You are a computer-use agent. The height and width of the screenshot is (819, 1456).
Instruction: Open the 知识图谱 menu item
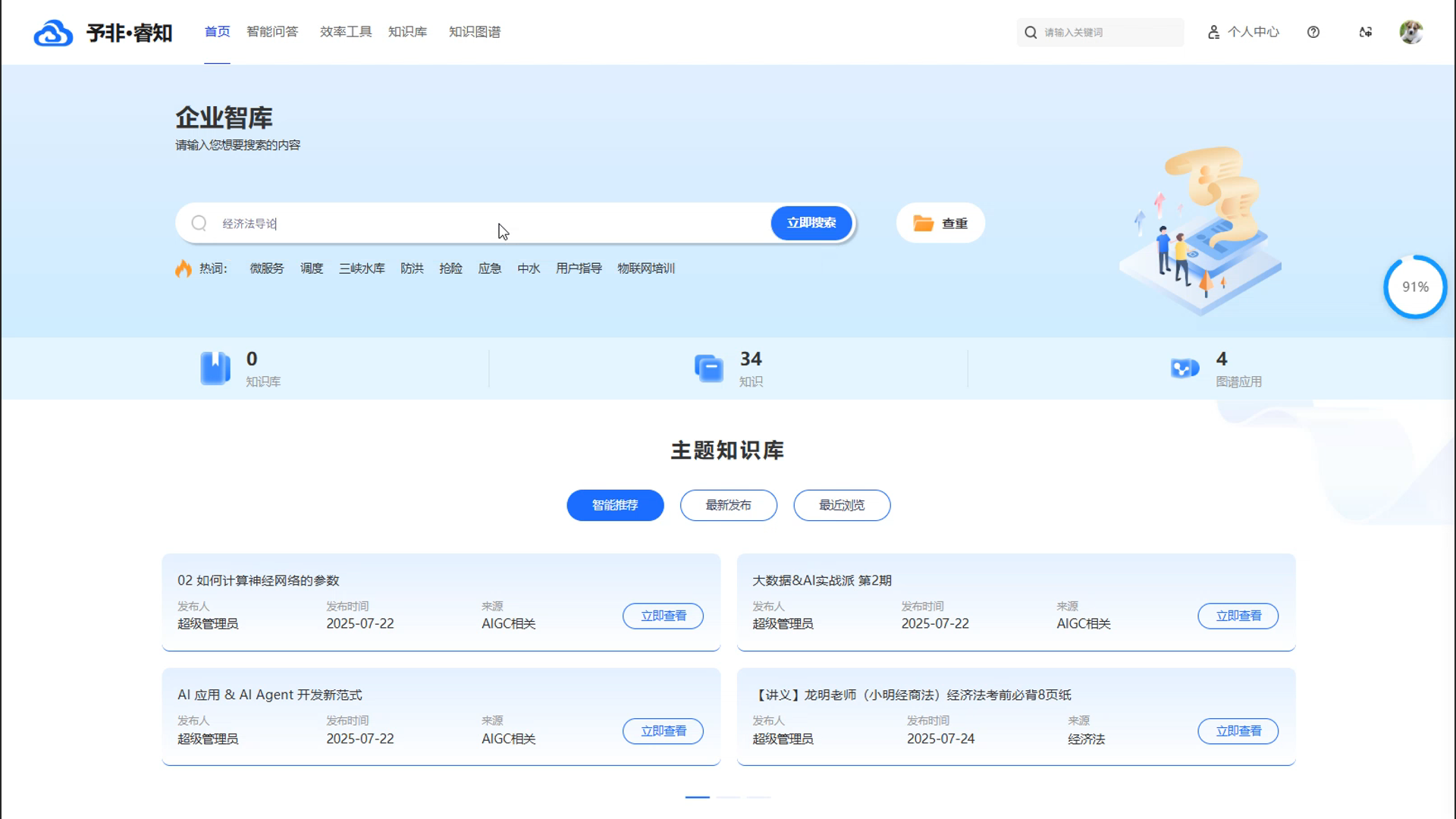(474, 32)
